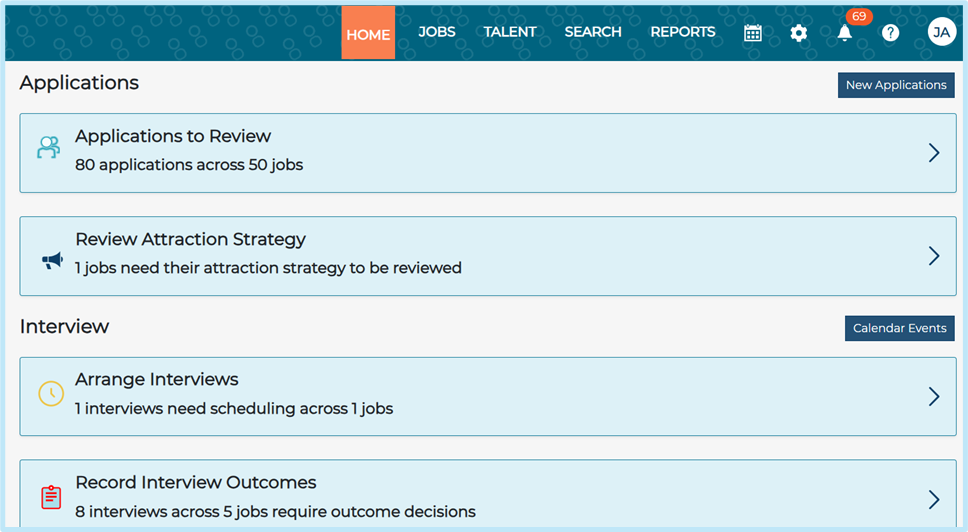Click the red clipboard Interview Outcomes icon

[x=51, y=496]
